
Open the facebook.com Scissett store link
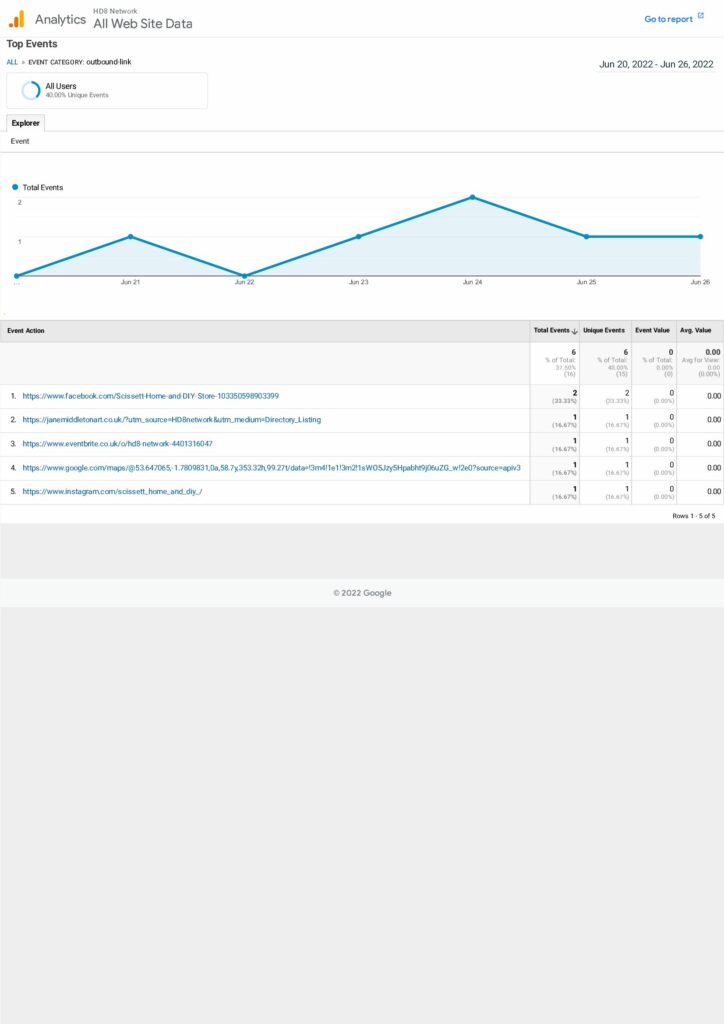(150, 396)
